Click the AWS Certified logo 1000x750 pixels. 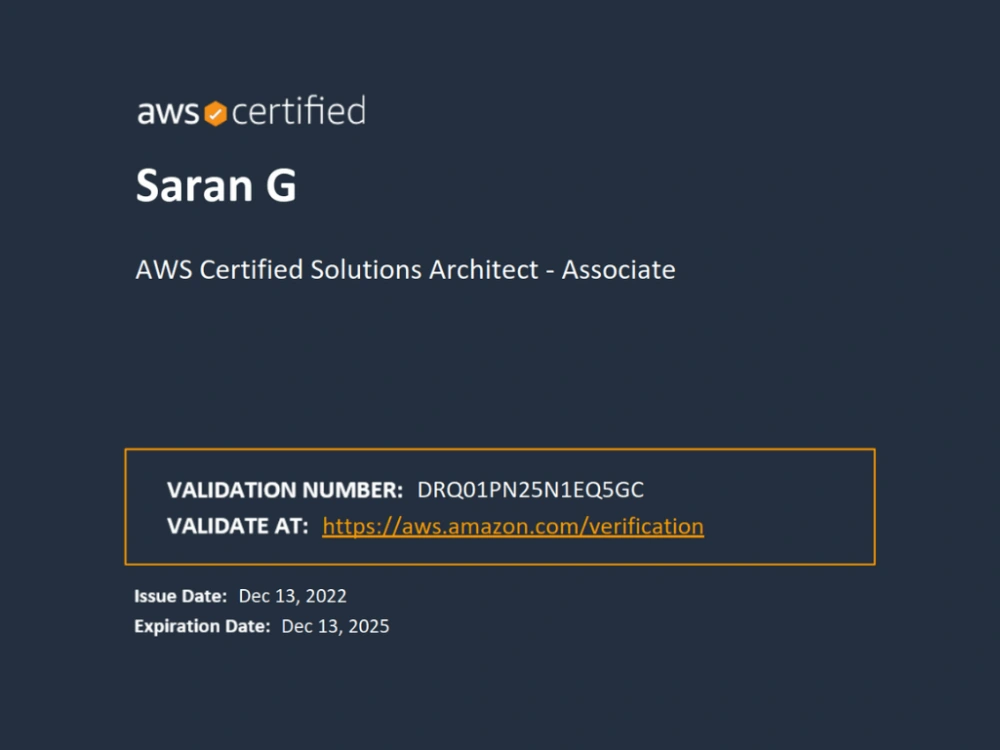pyautogui.click(x=251, y=112)
